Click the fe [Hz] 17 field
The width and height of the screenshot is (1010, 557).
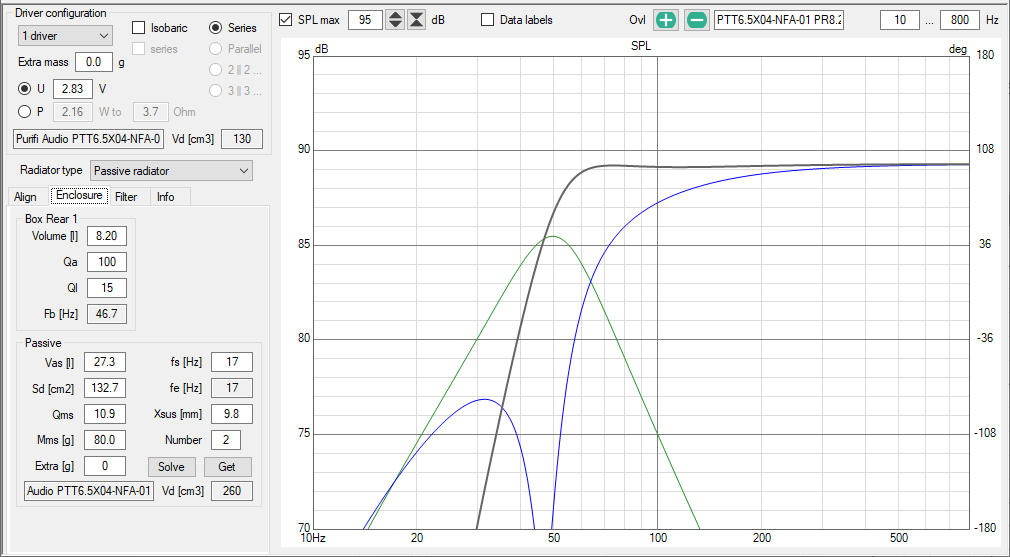point(232,388)
